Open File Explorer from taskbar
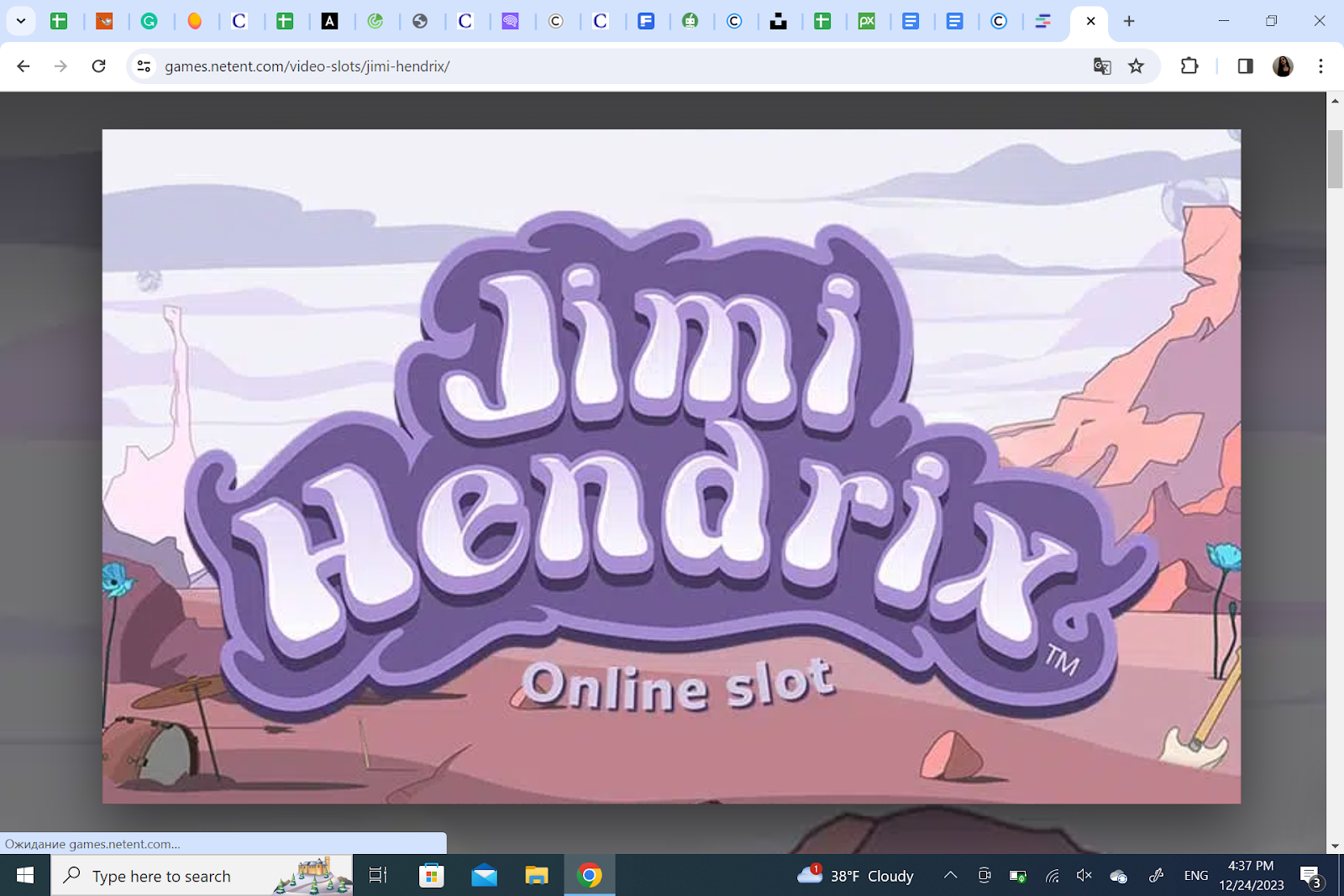This screenshot has width=1344, height=896. (537, 876)
